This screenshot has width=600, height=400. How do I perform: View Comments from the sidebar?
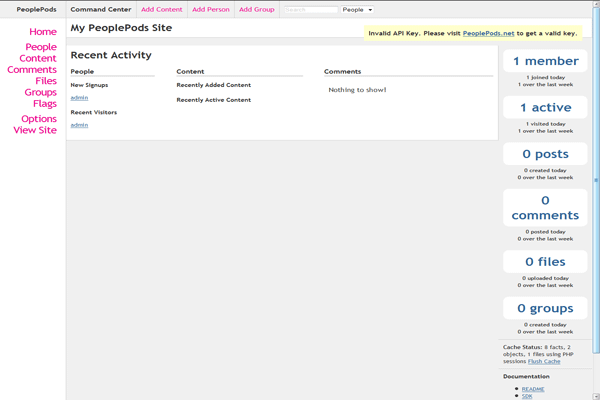pyautogui.click(x=32, y=70)
